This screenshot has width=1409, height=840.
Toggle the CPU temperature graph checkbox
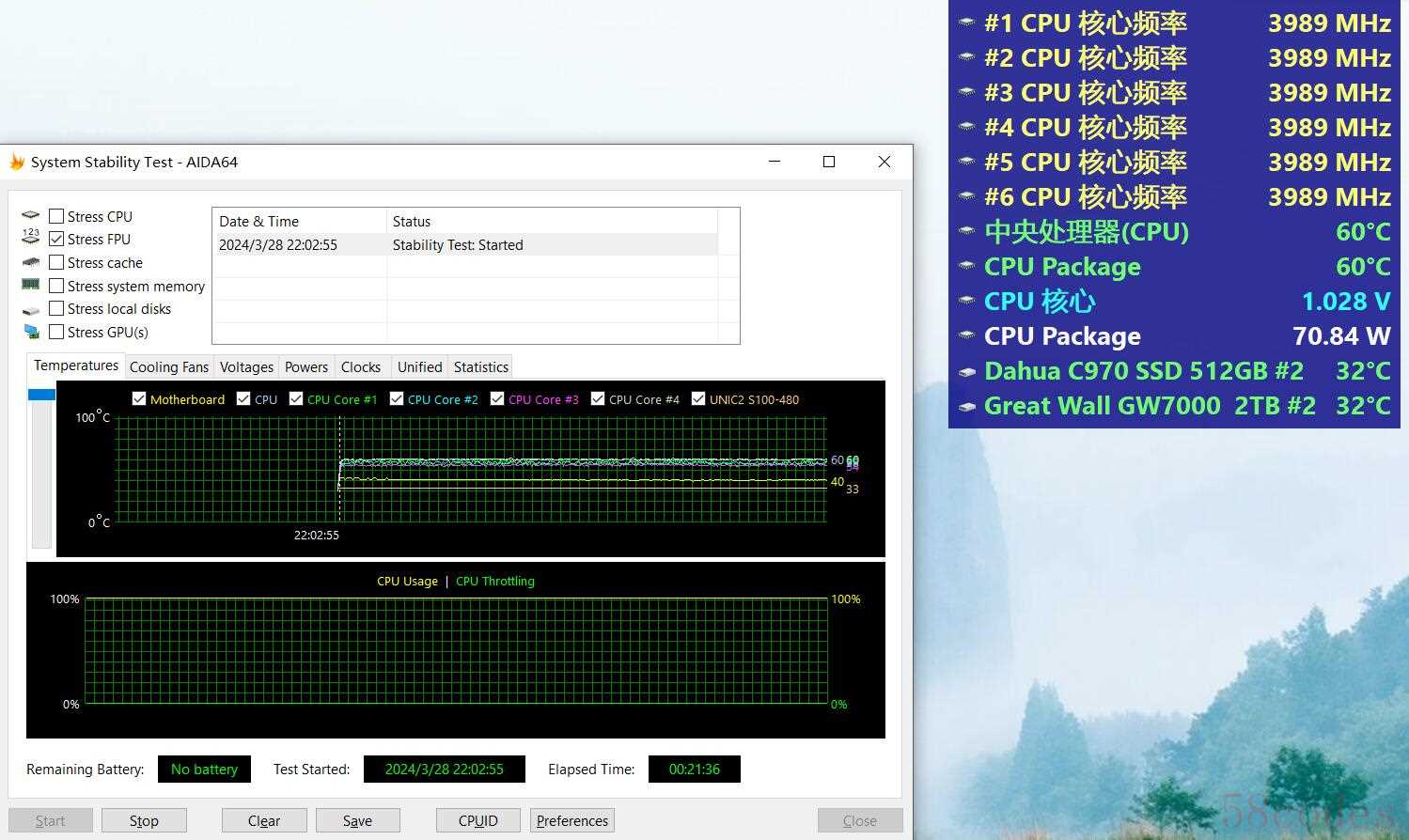click(x=243, y=398)
